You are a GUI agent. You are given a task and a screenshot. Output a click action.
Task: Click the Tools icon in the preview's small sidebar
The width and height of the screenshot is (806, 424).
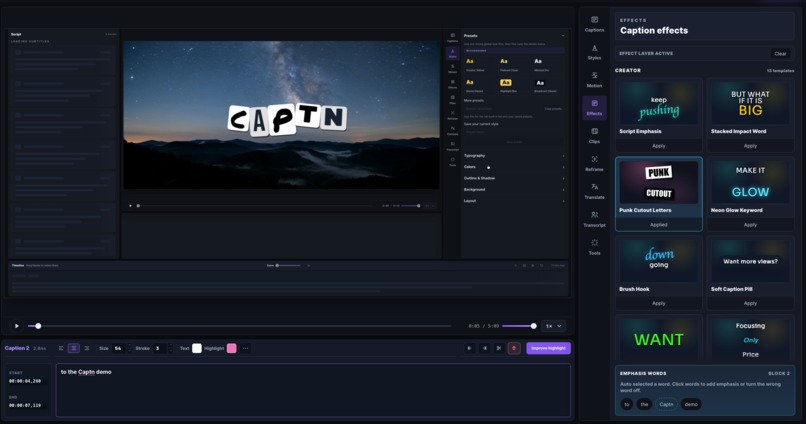click(x=452, y=161)
